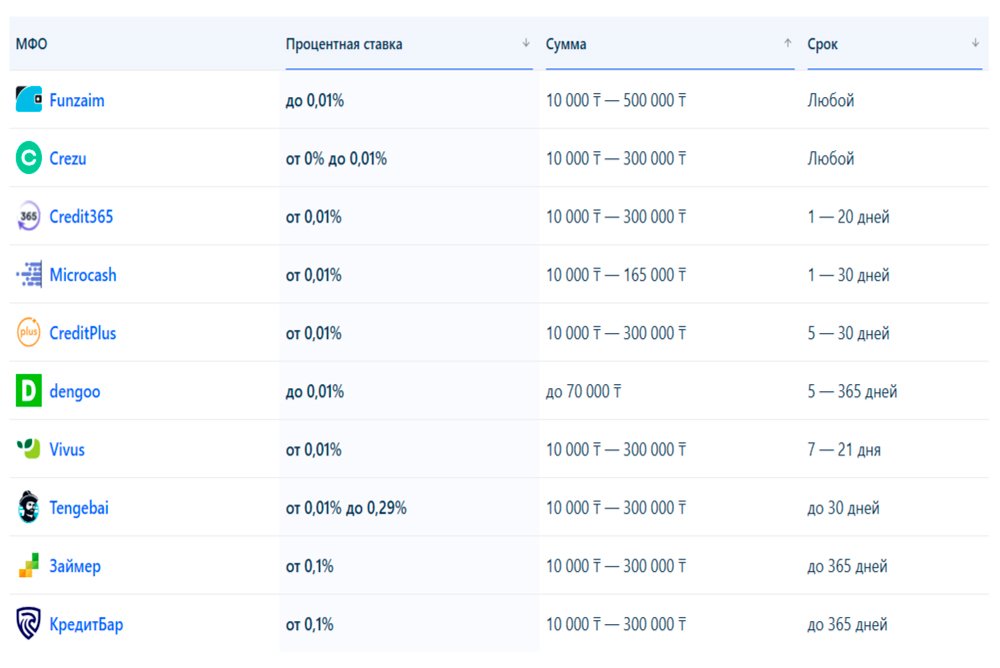Click Crezu amount '10 000 ₸ — 300 000 ₸'
This screenshot has width=1000, height=668.
[x=616, y=158]
